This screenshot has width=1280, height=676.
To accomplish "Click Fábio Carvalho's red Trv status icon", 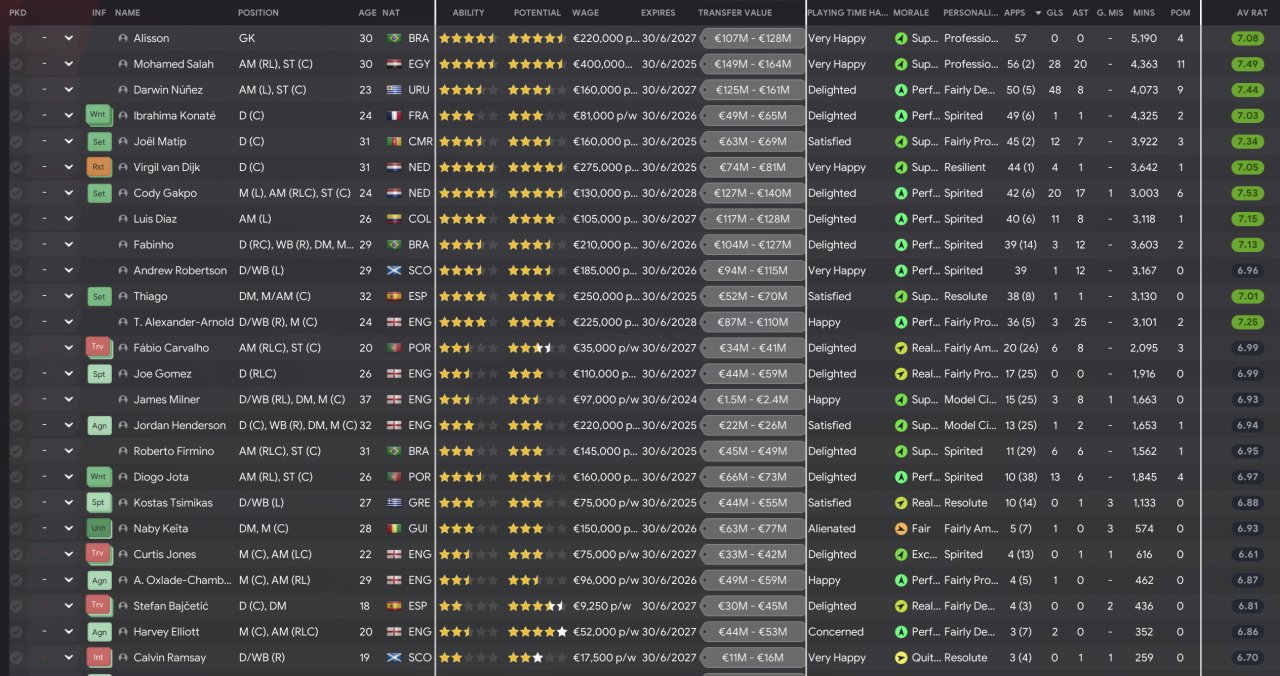I will coord(98,348).
